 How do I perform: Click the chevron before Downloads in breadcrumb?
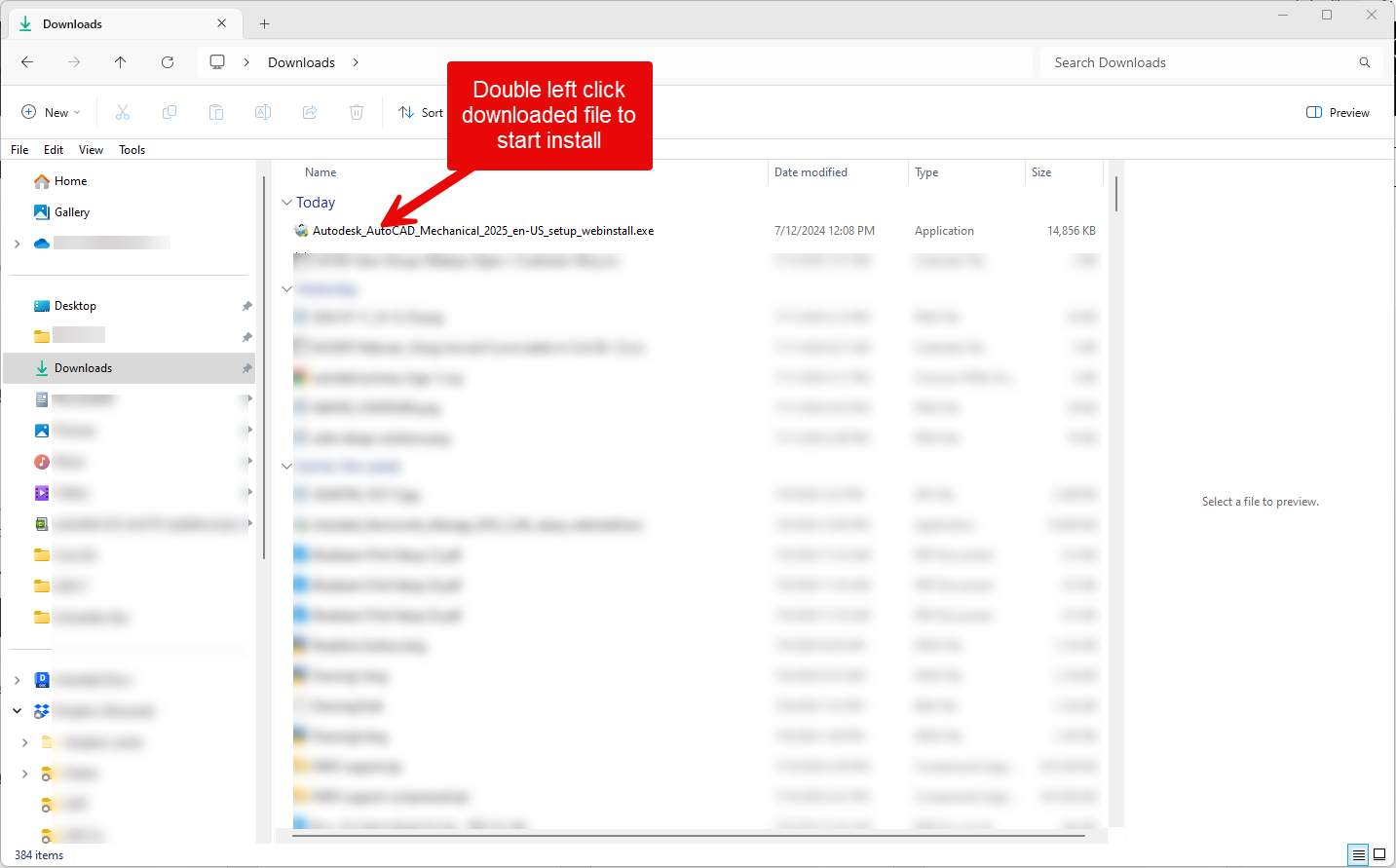tap(246, 62)
